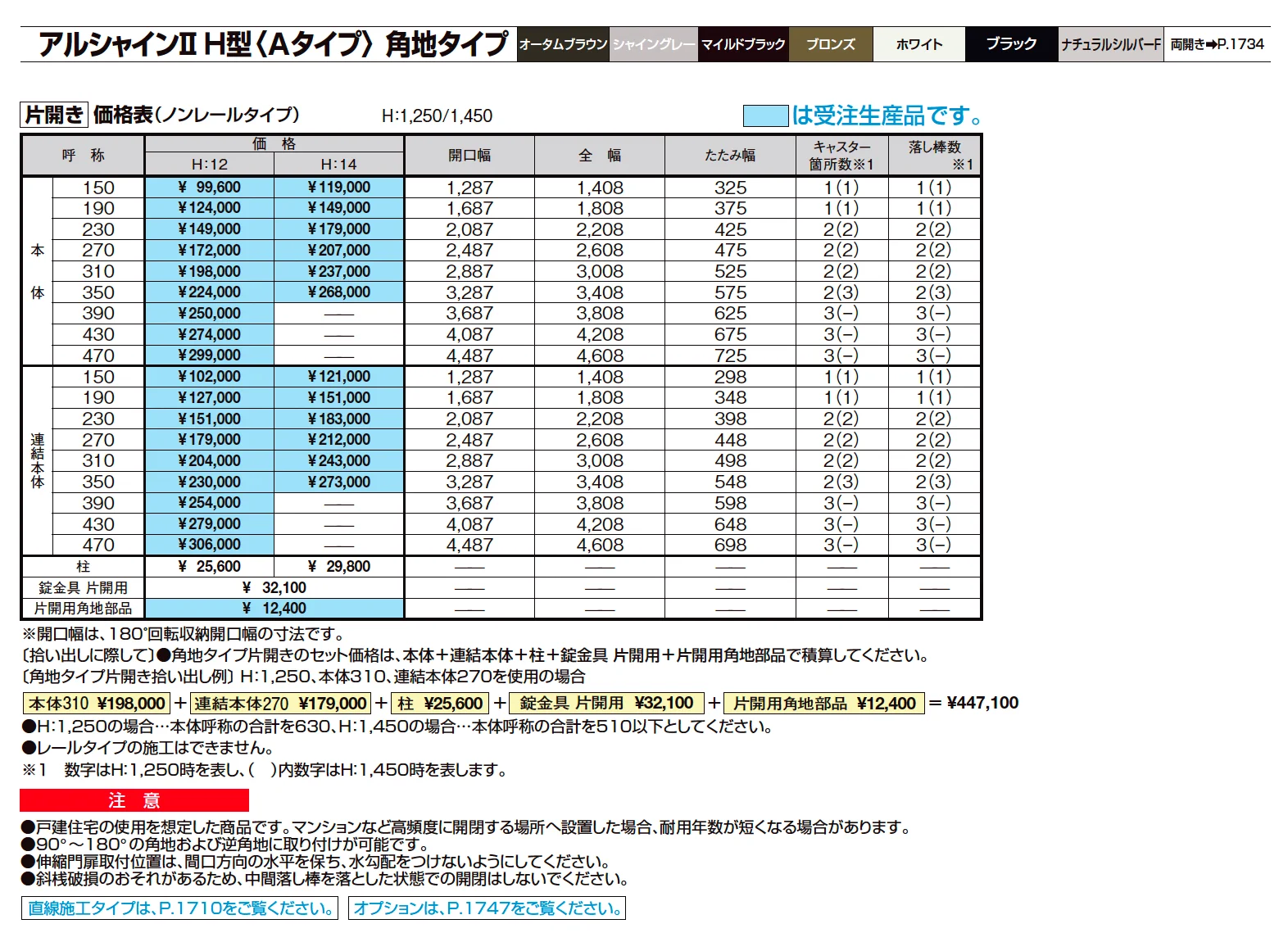Click the ¥119,000 price cell
1288x942 pixels.
[339, 188]
